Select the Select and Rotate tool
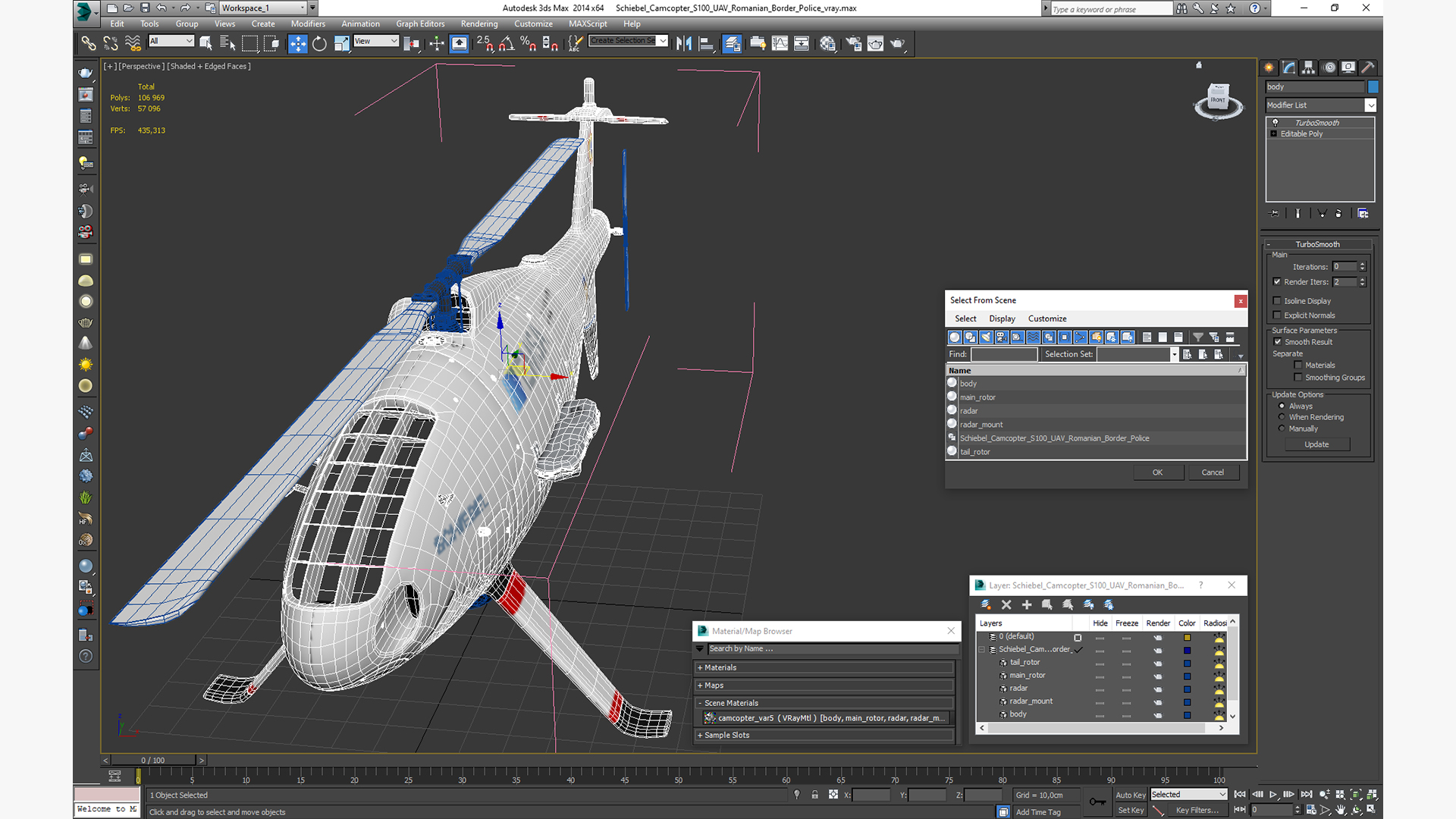Screen dimensions: 1456x819 pyautogui.click(x=319, y=44)
